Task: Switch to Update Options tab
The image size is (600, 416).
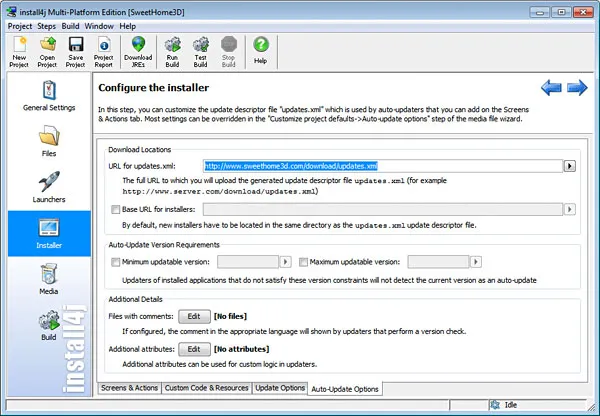Action: tap(280, 388)
